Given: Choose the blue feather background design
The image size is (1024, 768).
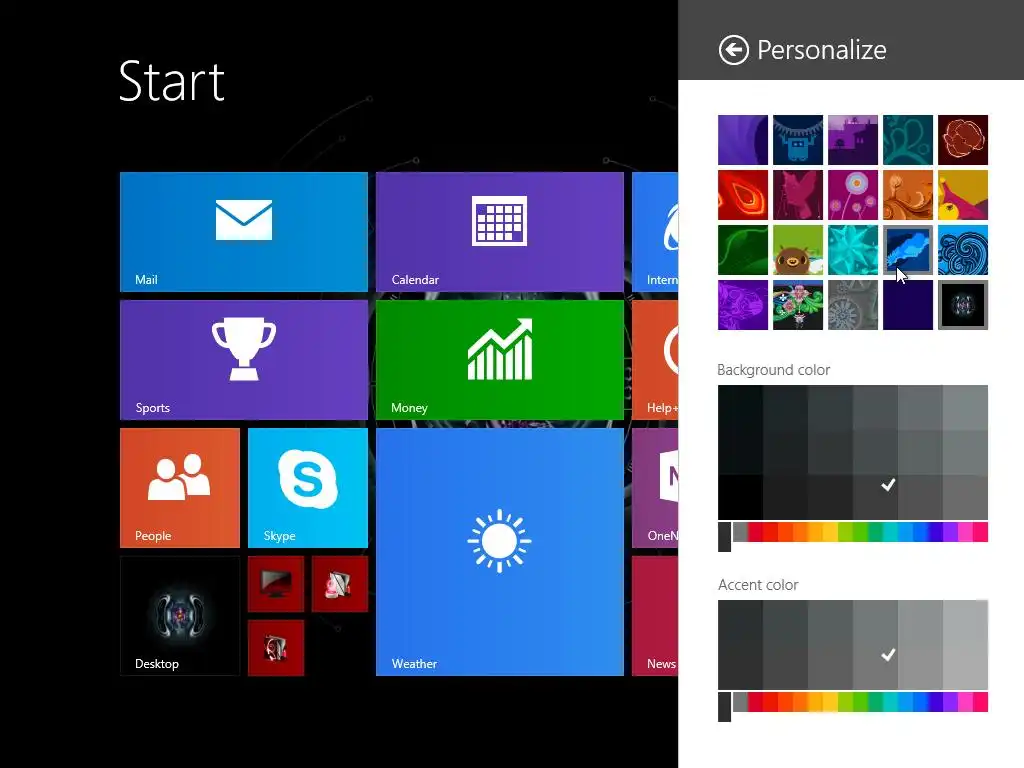Looking at the screenshot, I should [908, 250].
